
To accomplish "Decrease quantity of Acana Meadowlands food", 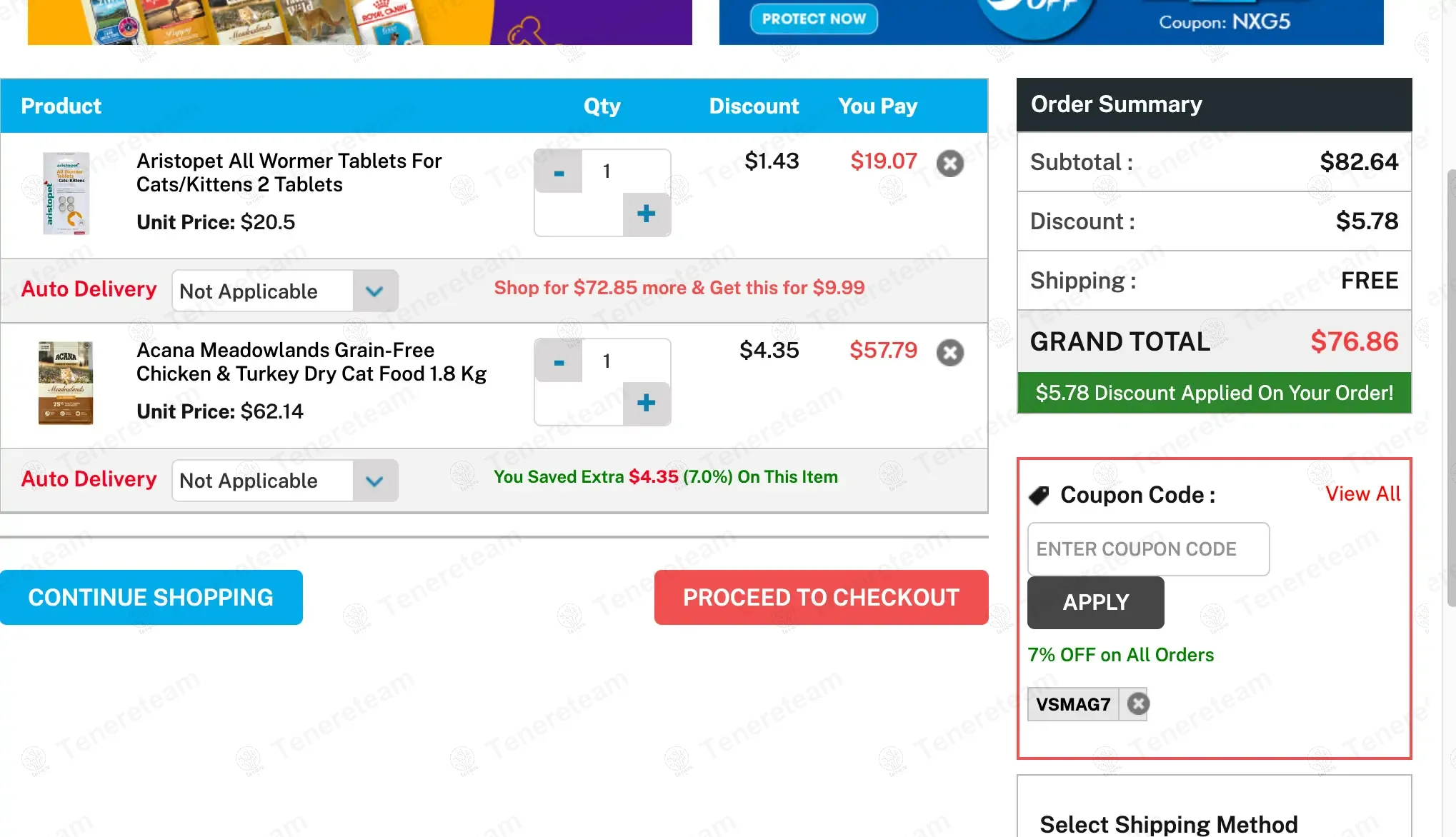I will pyautogui.click(x=559, y=362).
